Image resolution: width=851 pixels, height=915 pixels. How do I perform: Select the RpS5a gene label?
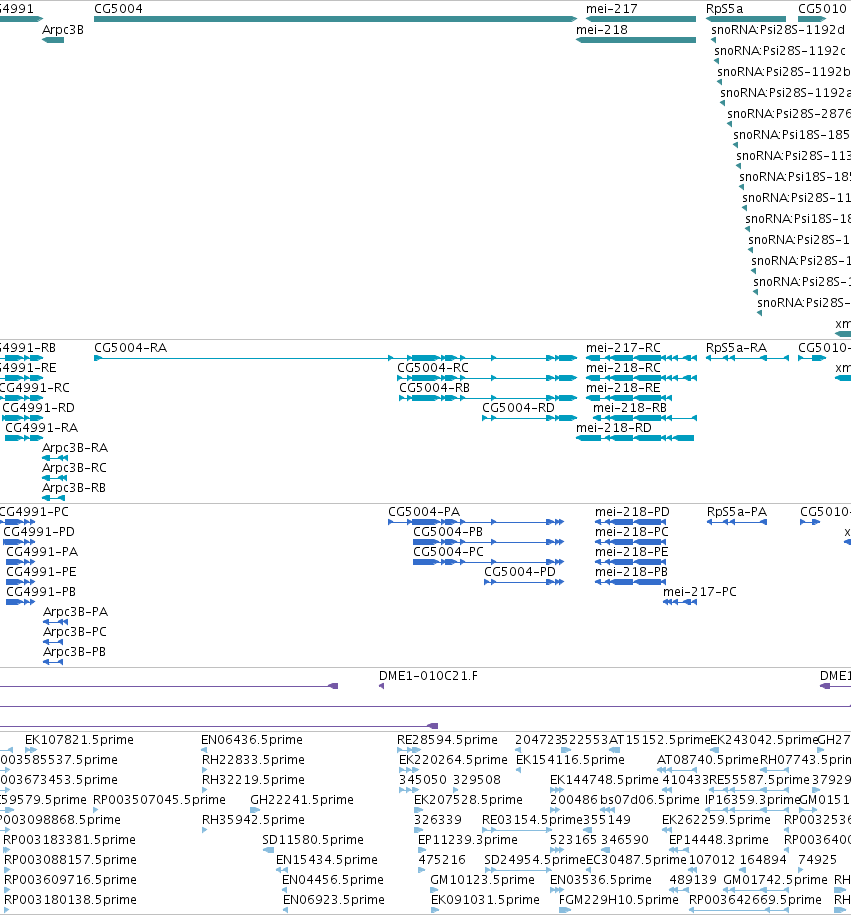[x=724, y=9]
